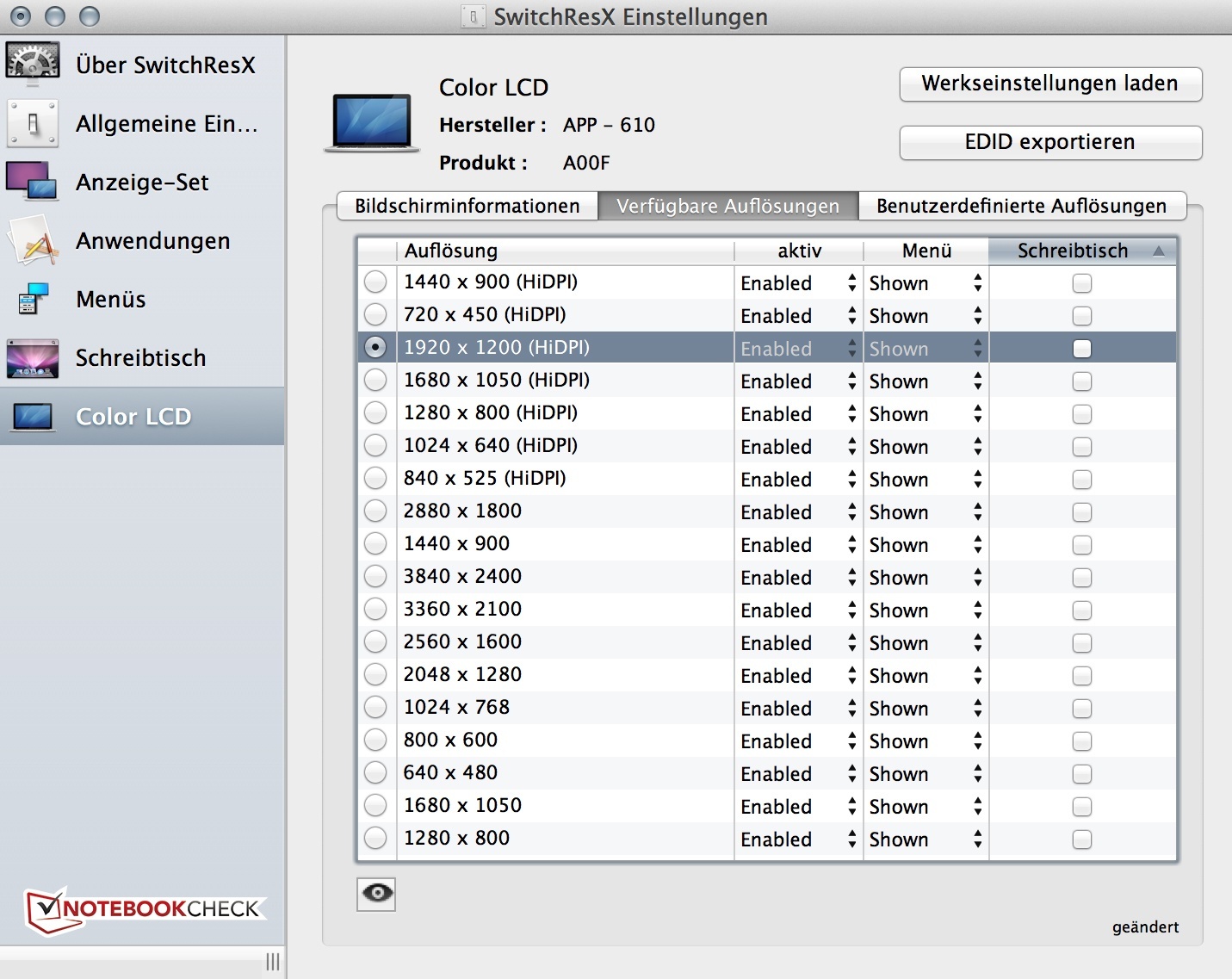Open aktiv dropdown for 1280 x 800 (HiDPI)
1232x979 pixels.
pyautogui.click(x=798, y=414)
